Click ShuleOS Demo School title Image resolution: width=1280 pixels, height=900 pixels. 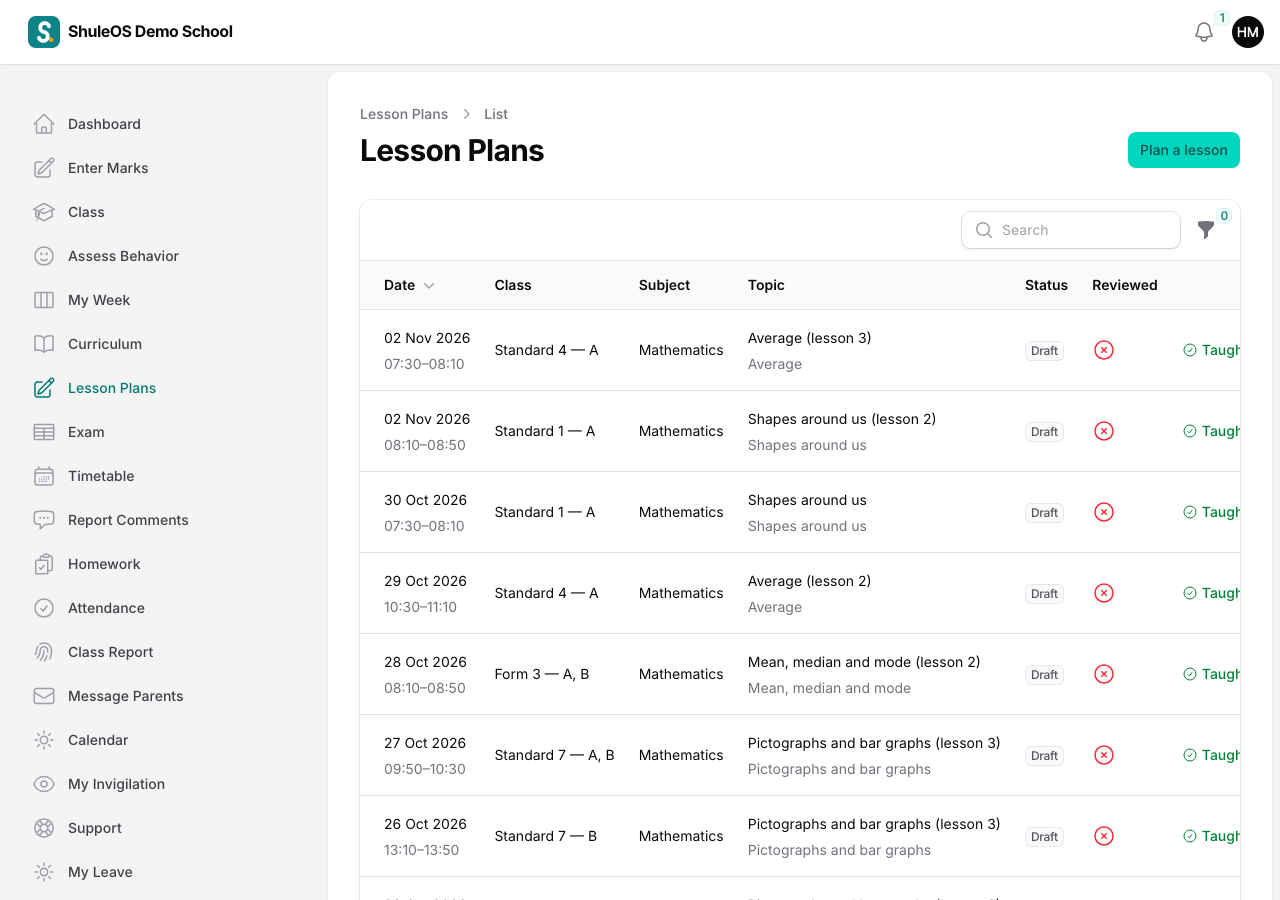pyautogui.click(x=150, y=31)
